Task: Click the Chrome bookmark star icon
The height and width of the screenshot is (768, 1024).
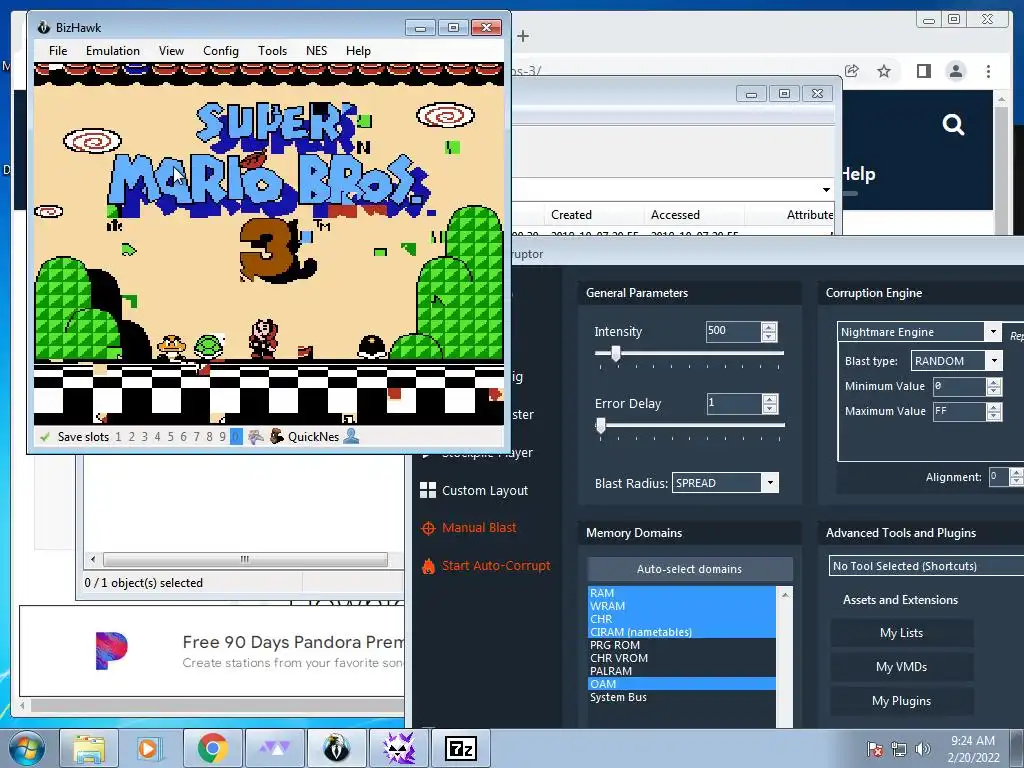Action: [884, 71]
